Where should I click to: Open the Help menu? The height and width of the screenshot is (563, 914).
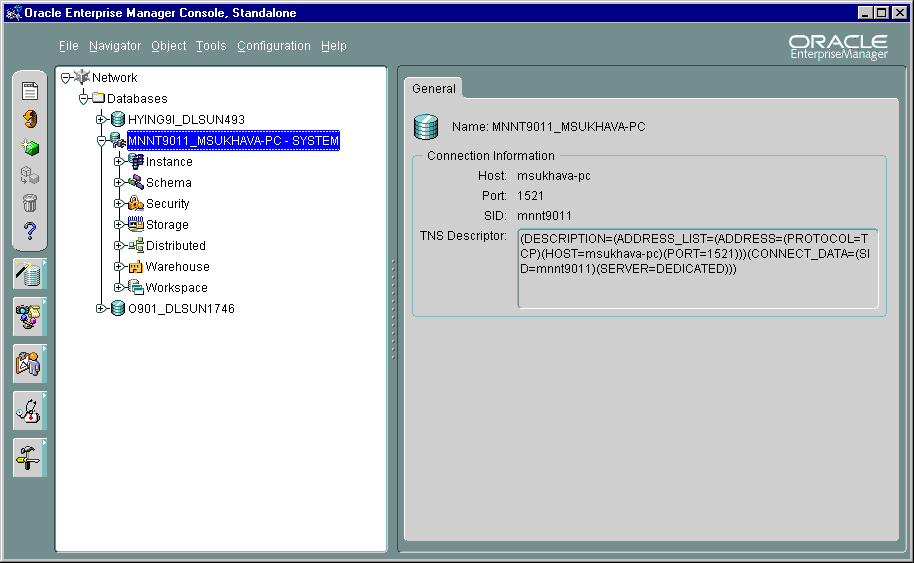click(333, 45)
